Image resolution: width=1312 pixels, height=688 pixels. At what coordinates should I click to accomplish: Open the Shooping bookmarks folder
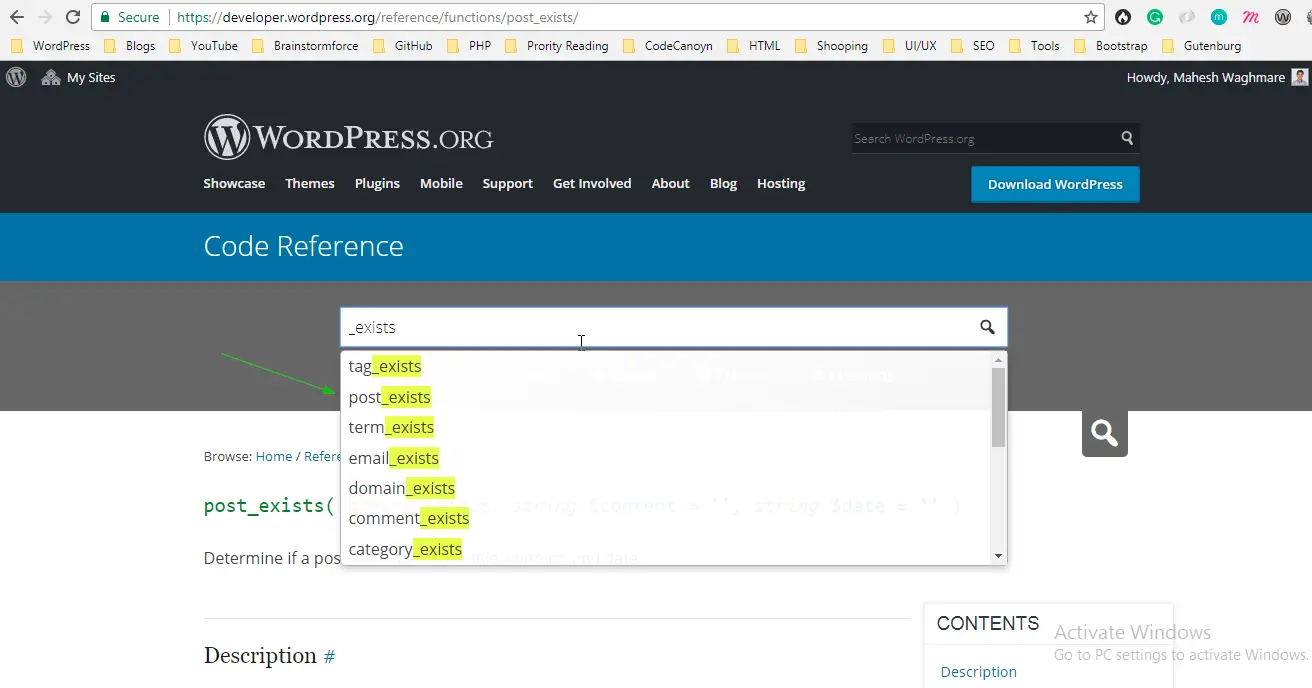click(x=831, y=45)
